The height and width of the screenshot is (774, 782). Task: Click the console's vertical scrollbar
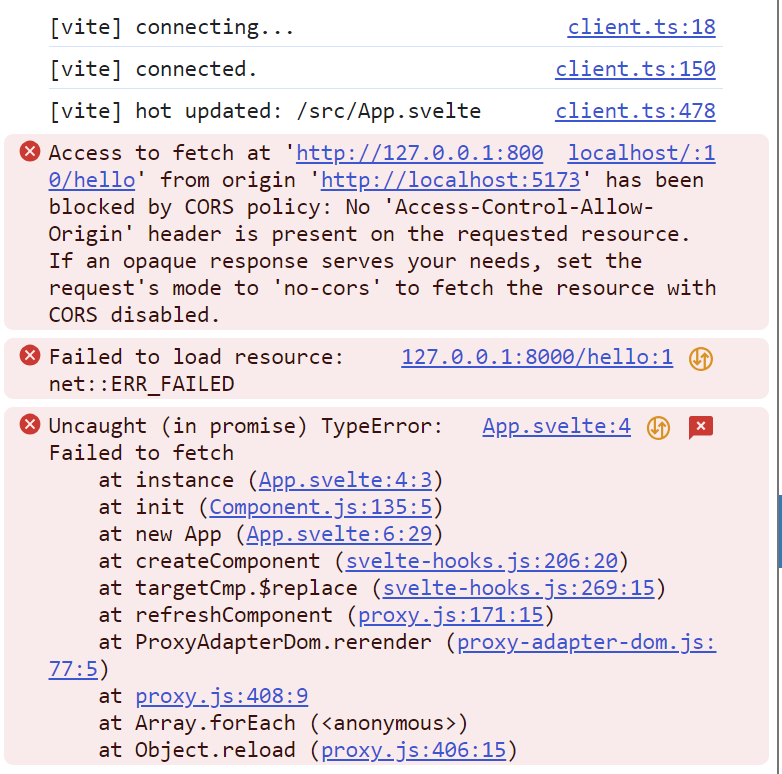pyautogui.click(x=777, y=530)
